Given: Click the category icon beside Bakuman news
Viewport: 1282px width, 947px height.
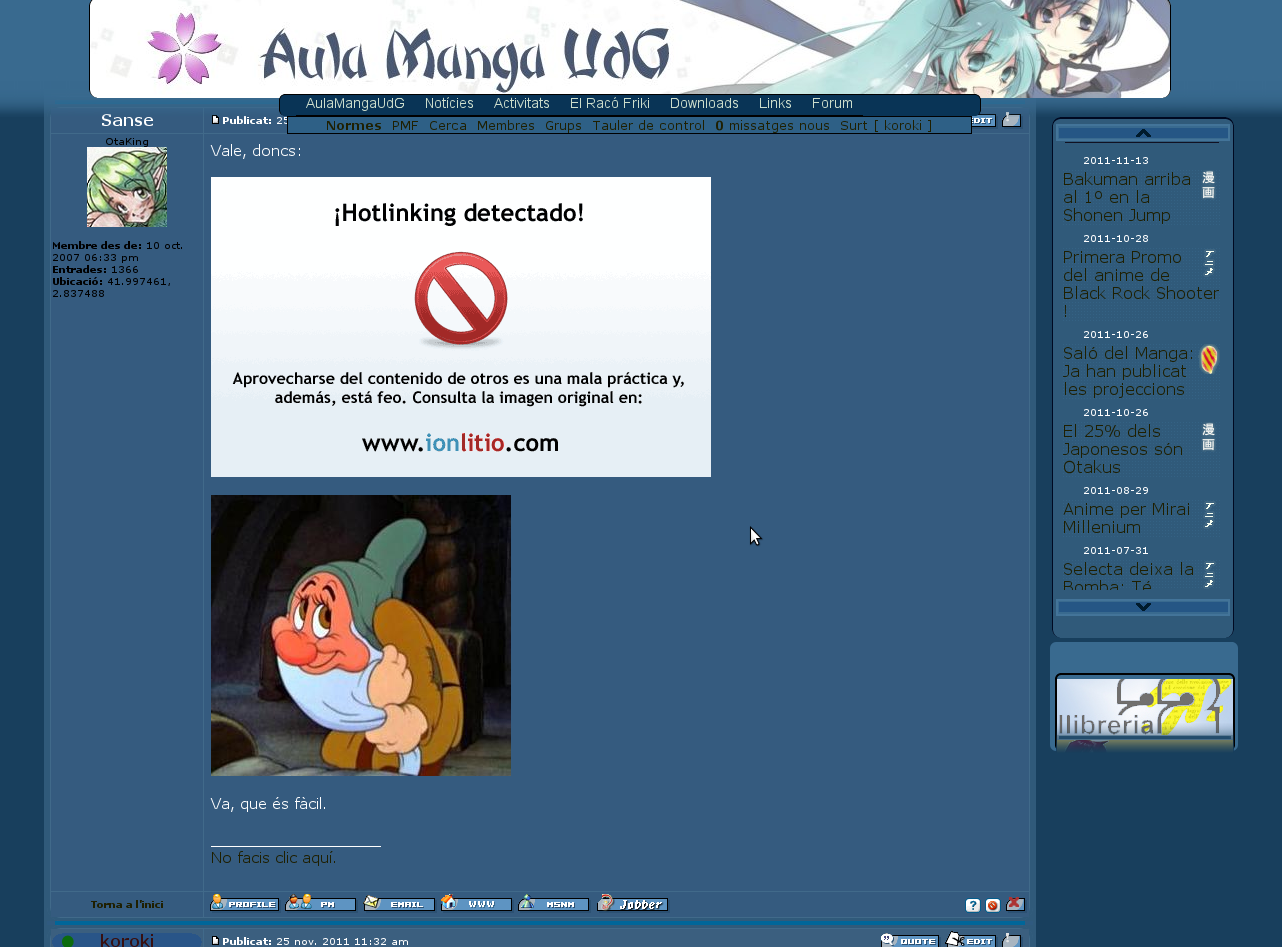Looking at the screenshot, I should (x=1208, y=185).
